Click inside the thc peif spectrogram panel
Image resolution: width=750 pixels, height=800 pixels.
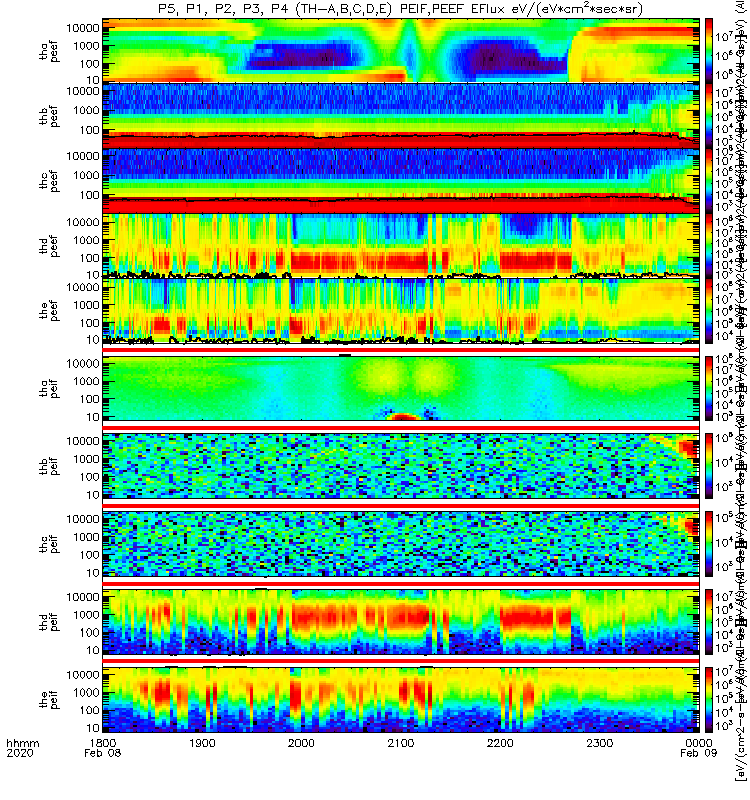(401, 544)
